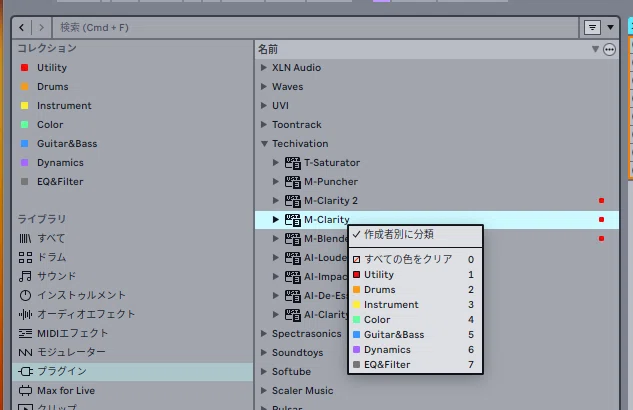Collapse the Techivation folder
The image size is (633, 410).
264,143
